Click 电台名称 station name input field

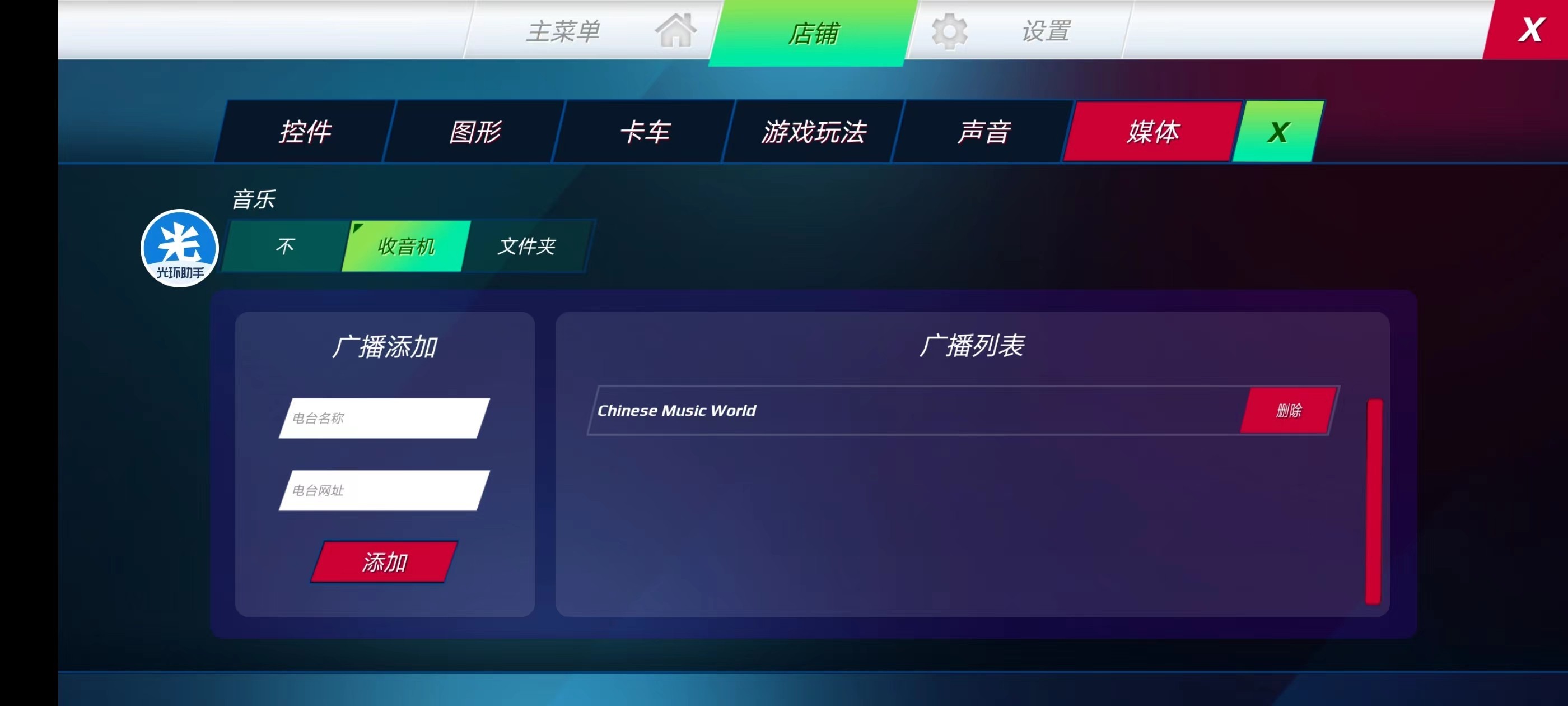[x=384, y=418]
